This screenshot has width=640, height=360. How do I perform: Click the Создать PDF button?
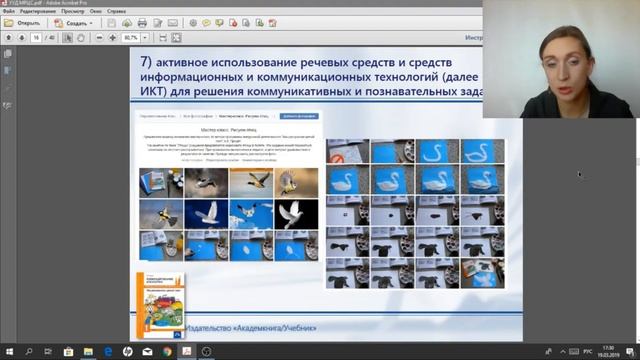point(70,23)
